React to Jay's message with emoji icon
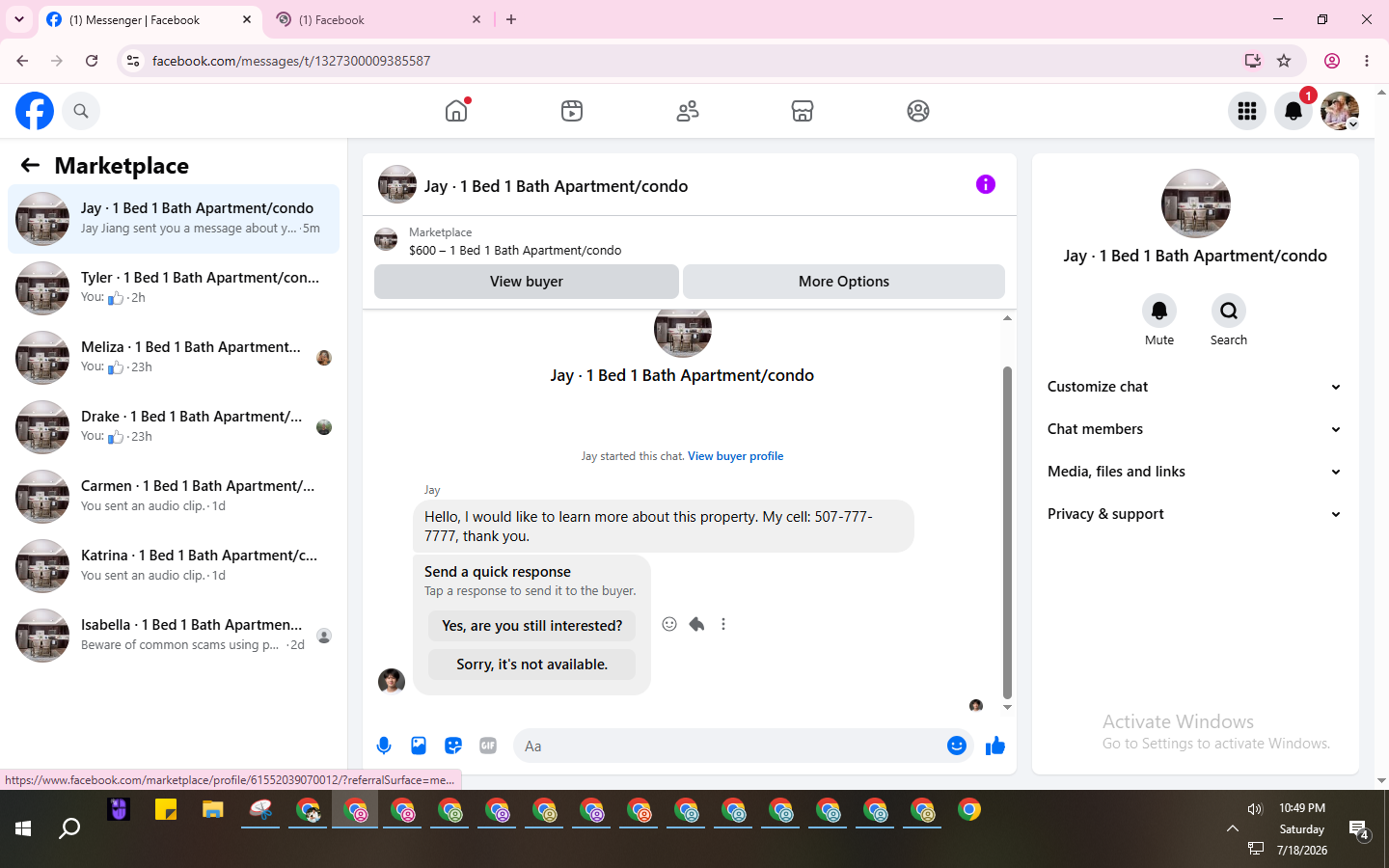 coord(669,624)
